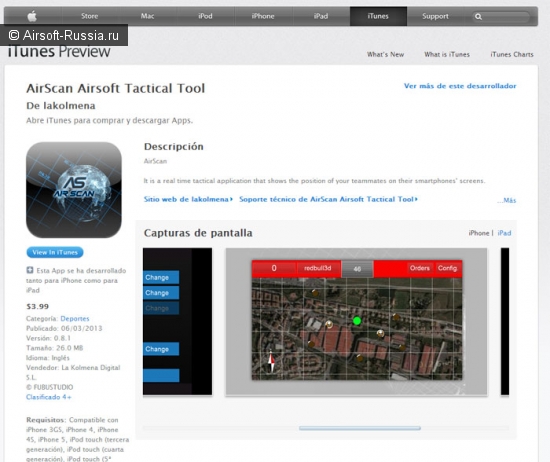Select the Config button in screenshot

tap(447, 268)
